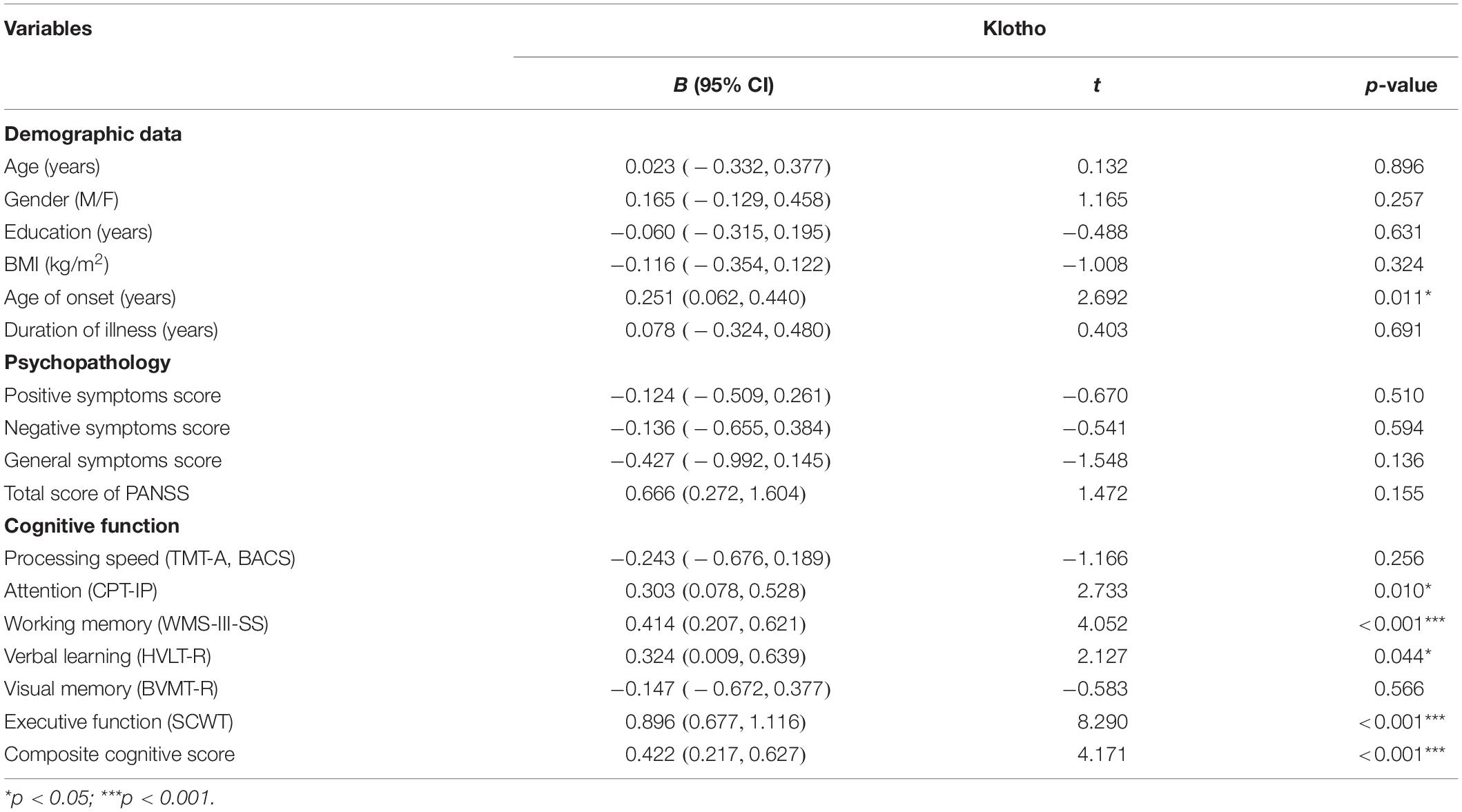Select the Verbal learning (HVLT-R) label

pos(108,656)
